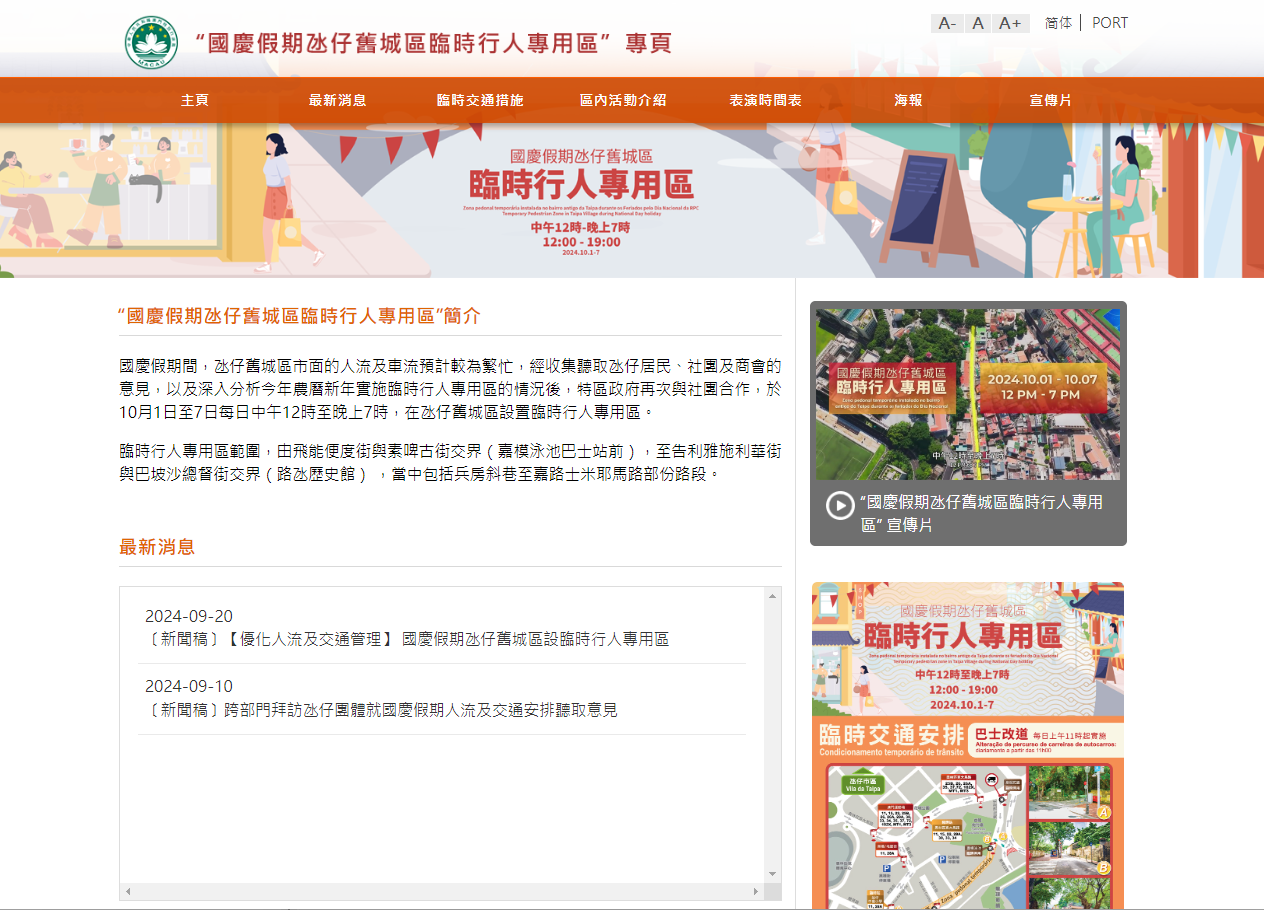1264x910 pixels.
Task: Open 臨時交通措施 menu item
Action: 480,100
